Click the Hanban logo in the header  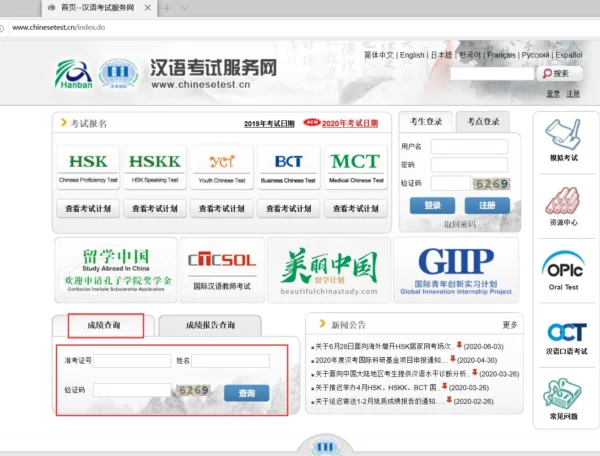click(x=73, y=74)
